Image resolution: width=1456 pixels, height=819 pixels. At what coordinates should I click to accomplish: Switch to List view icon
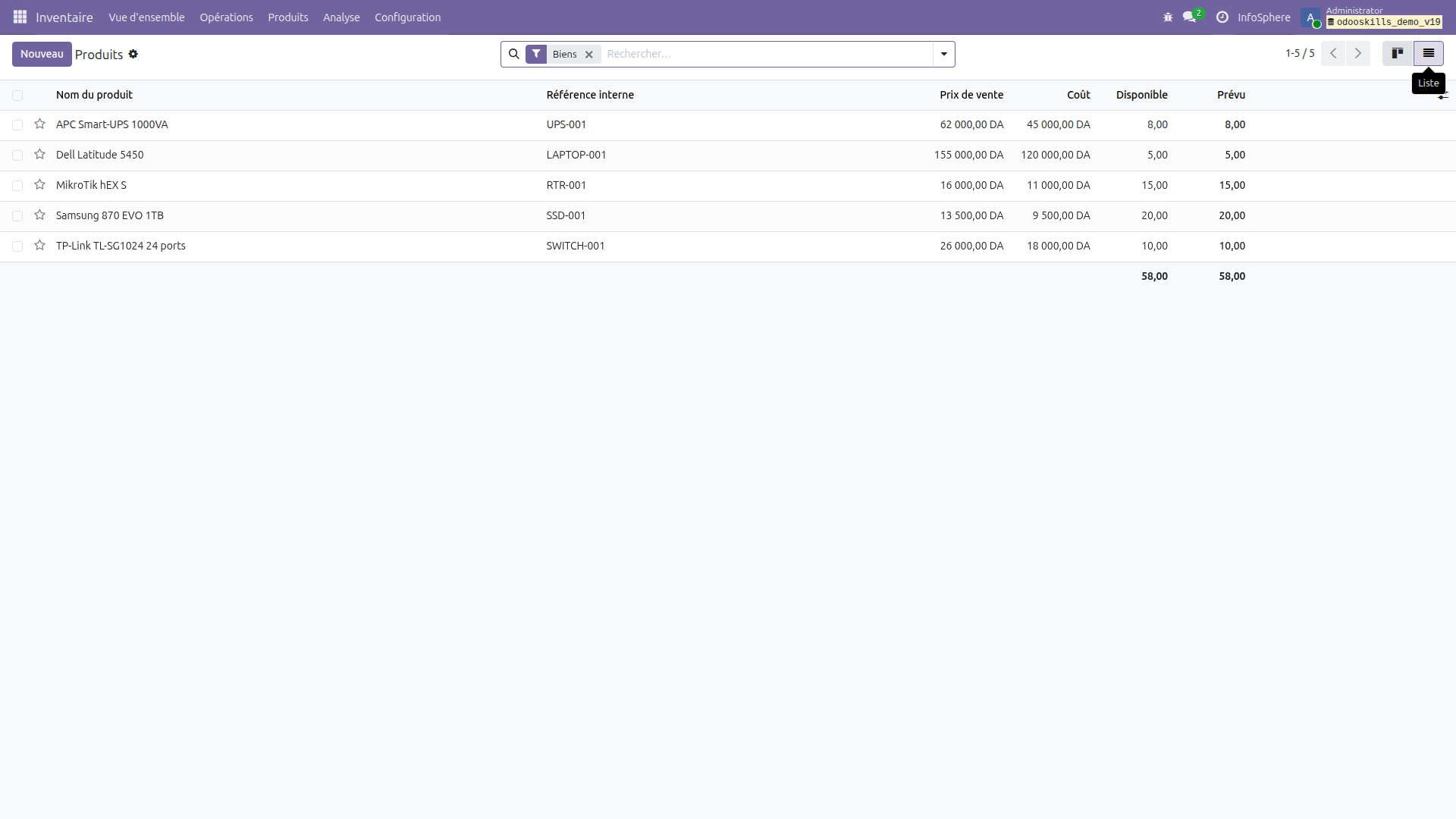point(1429,54)
